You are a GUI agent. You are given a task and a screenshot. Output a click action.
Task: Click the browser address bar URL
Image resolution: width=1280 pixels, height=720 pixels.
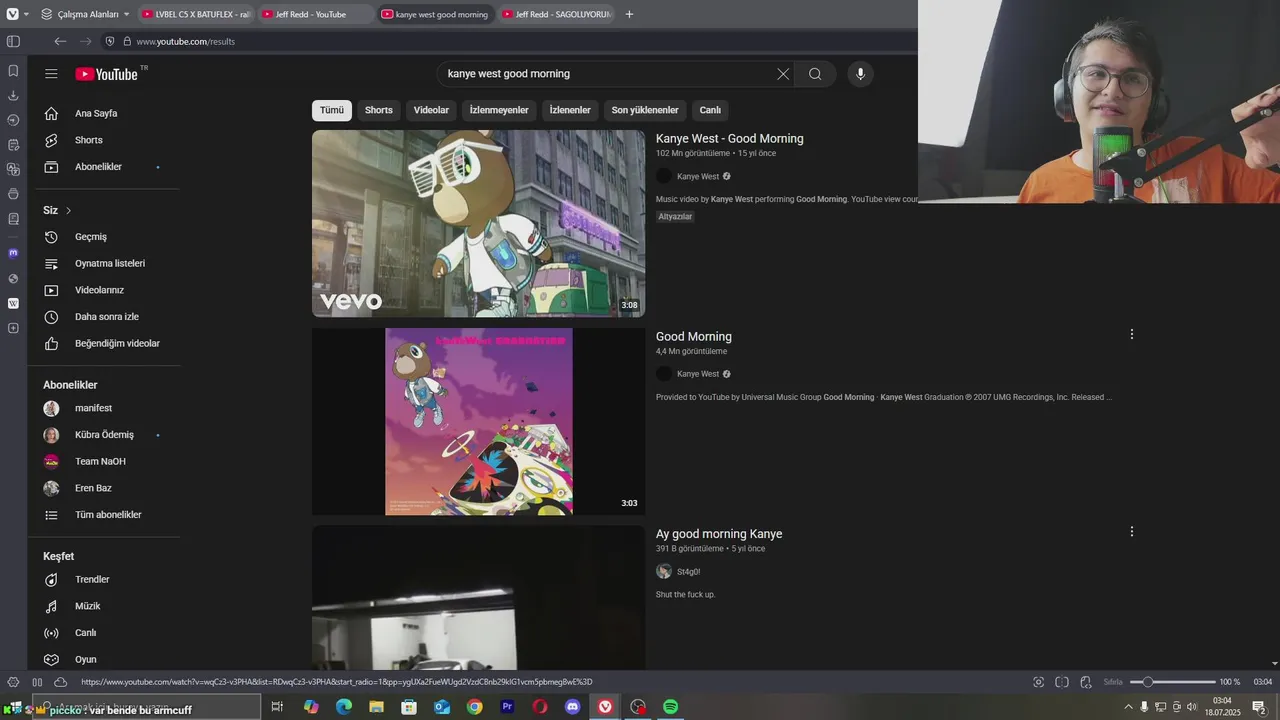pyautogui.click(x=185, y=41)
